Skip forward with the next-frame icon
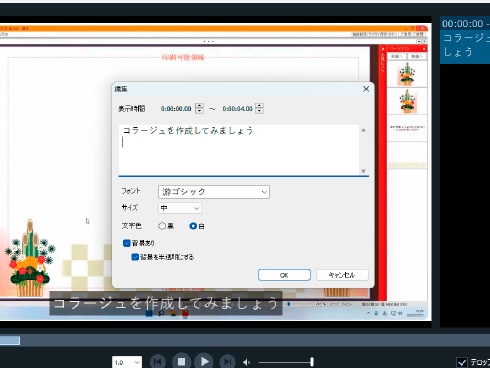Image resolution: width=490 pixels, height=368 pixels. (228, 362)
